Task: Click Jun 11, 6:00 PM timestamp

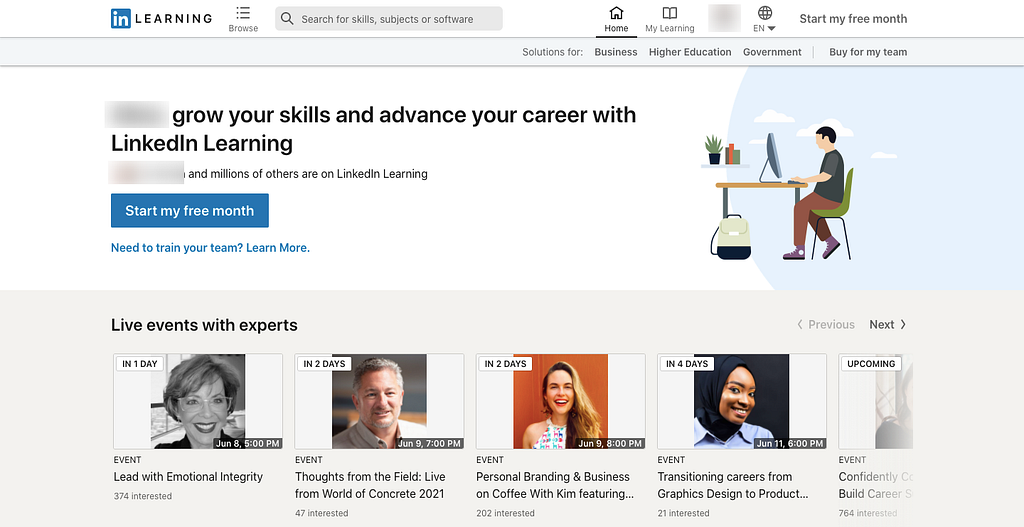Action: tap(790, 443)
